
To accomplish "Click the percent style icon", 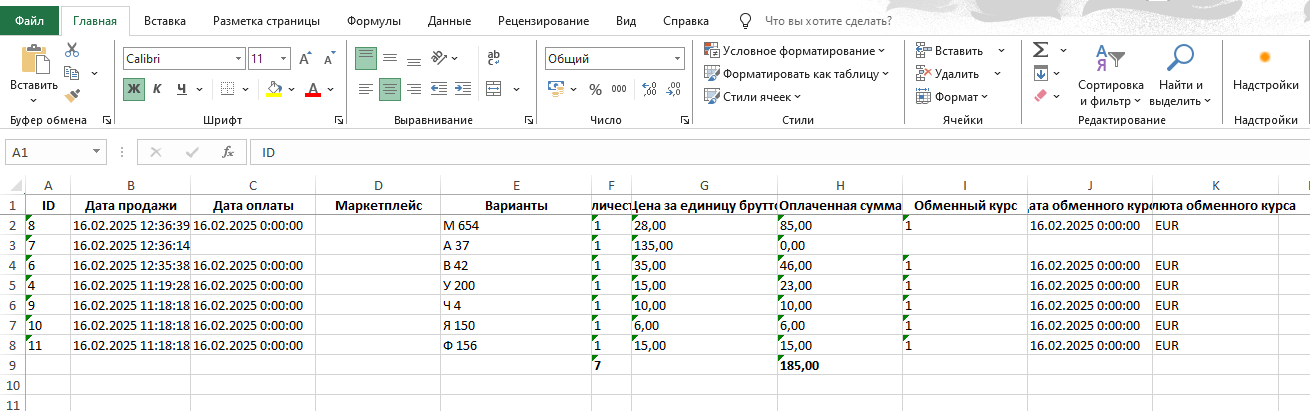I will point(595,89).
